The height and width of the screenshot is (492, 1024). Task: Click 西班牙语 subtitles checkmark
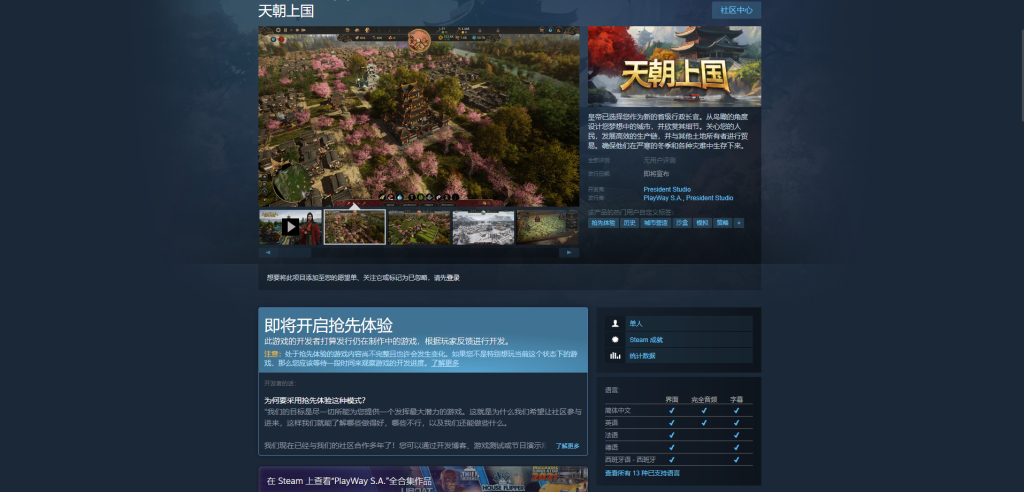point(736,460)
